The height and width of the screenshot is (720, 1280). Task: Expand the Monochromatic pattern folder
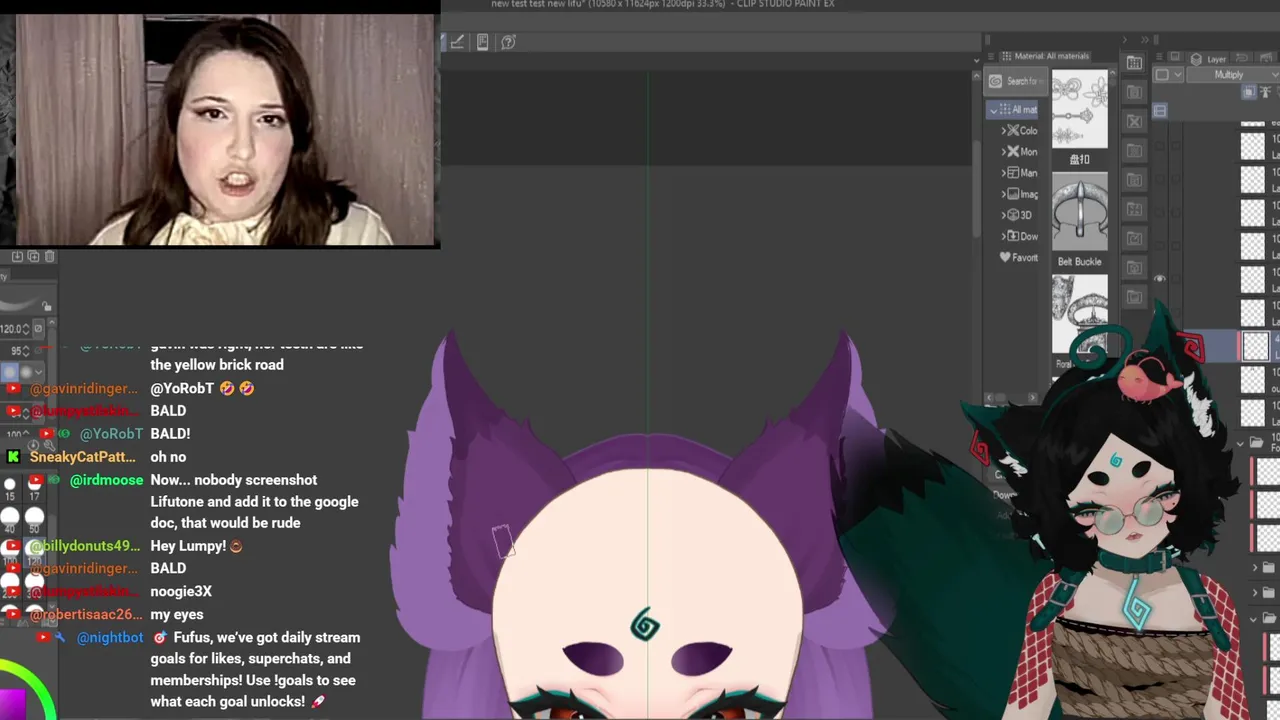[1003, 152]
